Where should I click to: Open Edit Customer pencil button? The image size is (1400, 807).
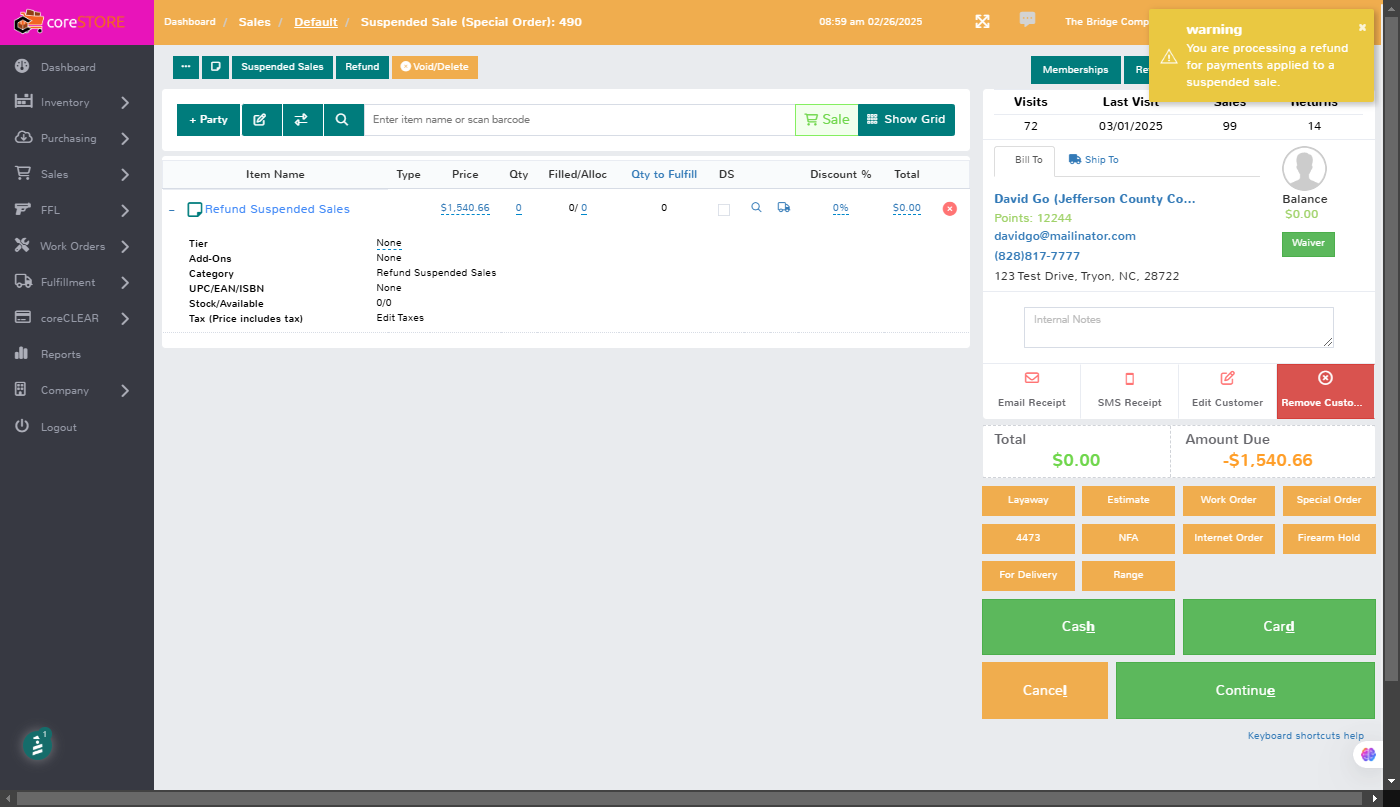point(1227,390)
